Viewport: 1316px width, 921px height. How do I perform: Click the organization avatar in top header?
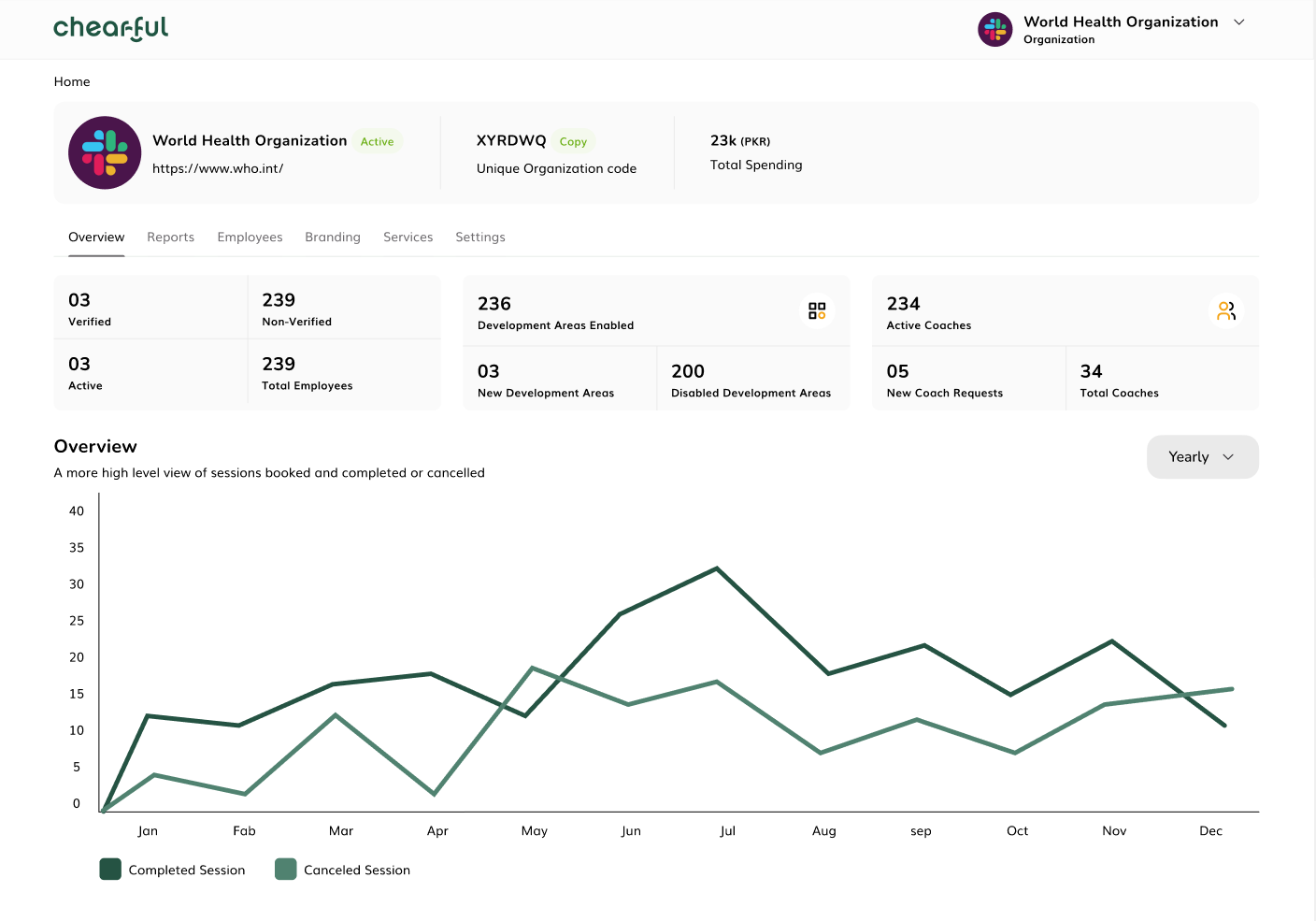pyautogui.click(x=994, y=30)
